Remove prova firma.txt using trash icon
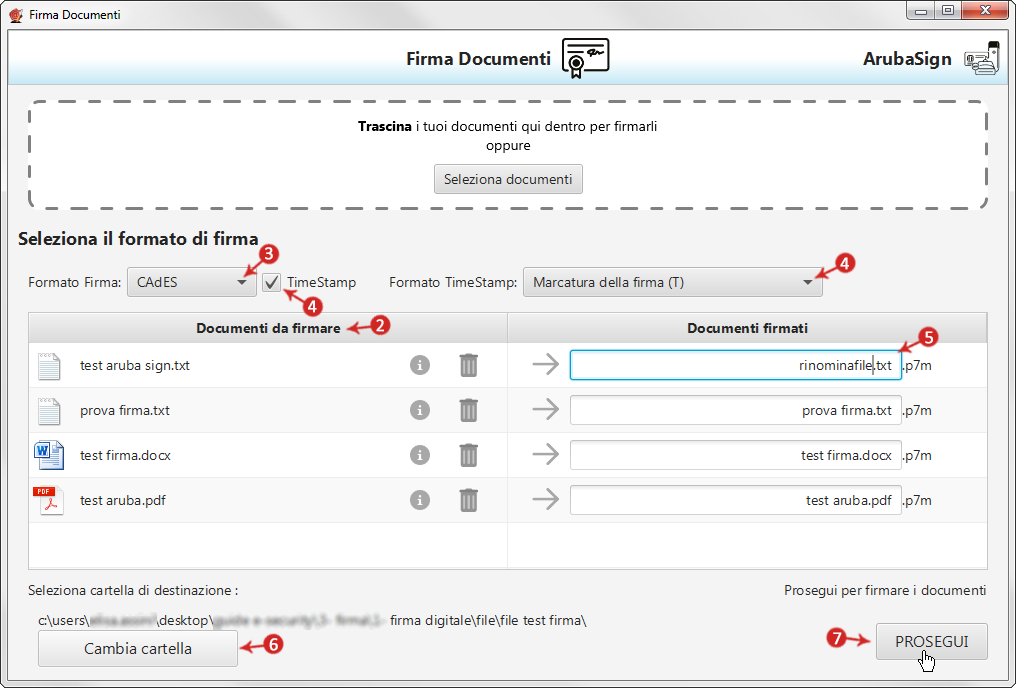This screenshot has height=688, width=1016. (x=468, y=410)
